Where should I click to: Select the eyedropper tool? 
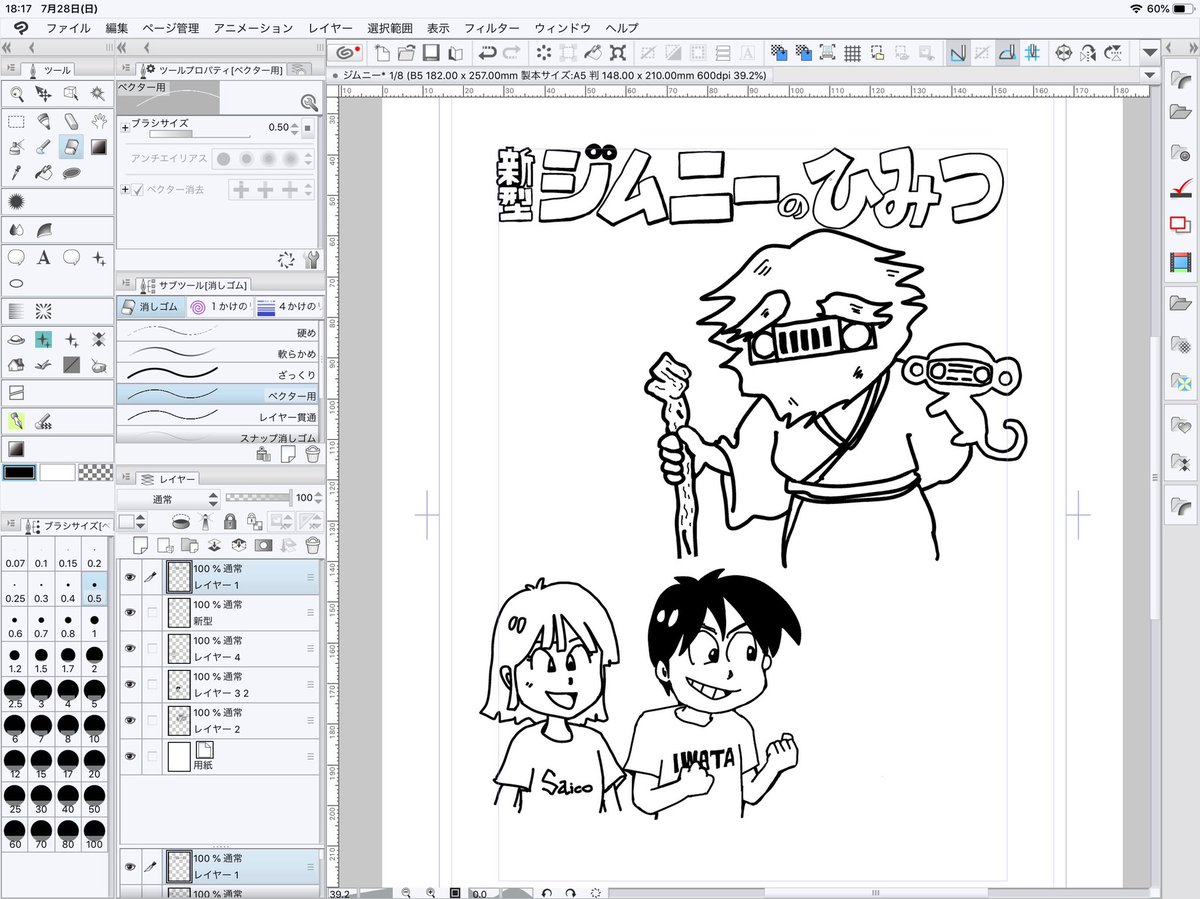point(17,173)
